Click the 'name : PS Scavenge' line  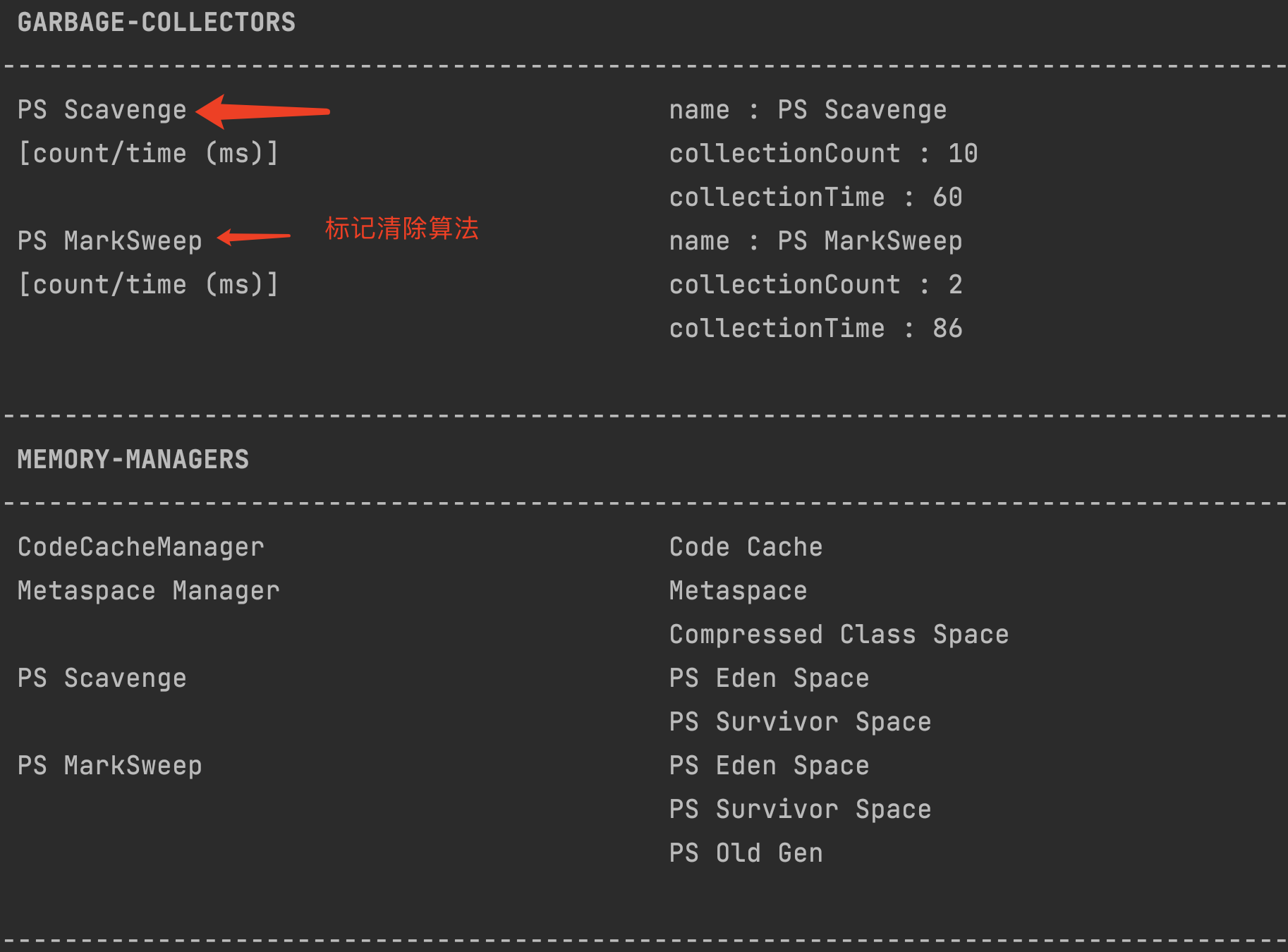click(x=808, y=111)
